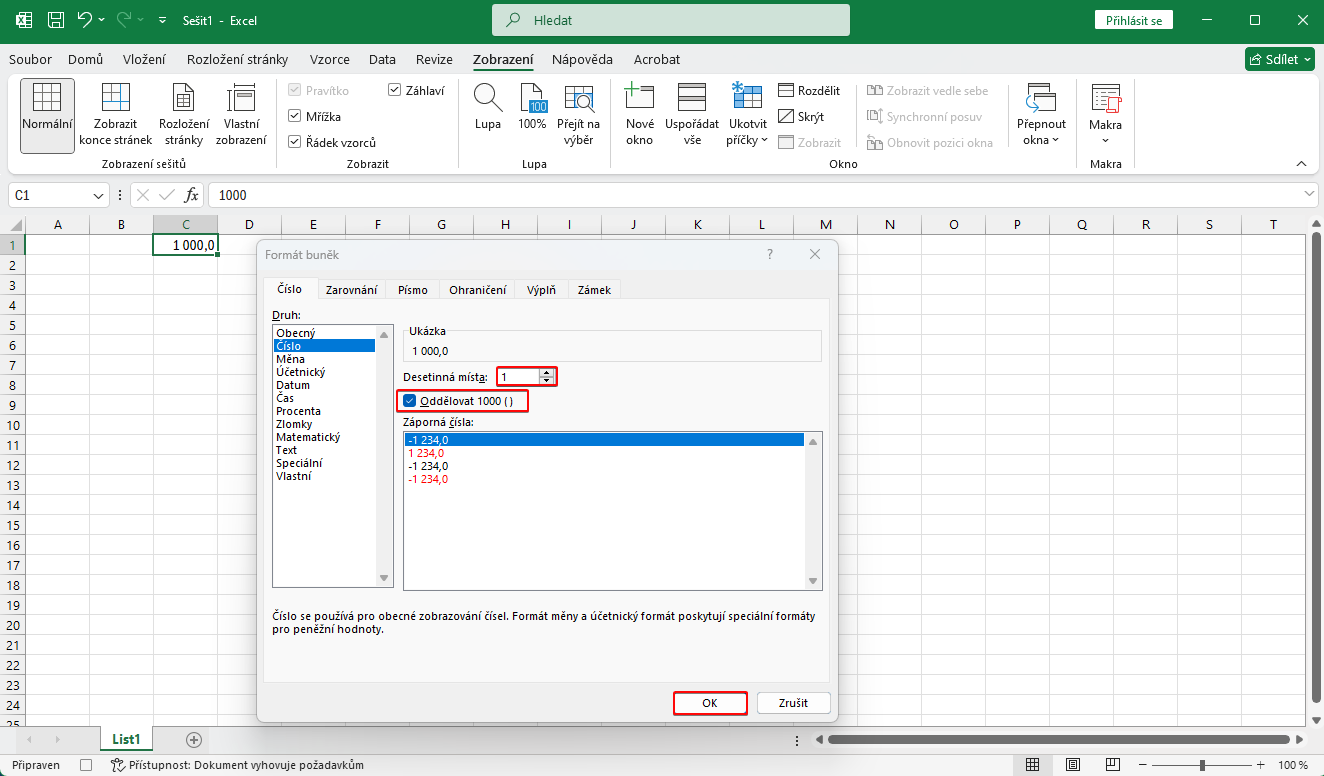Open a Nové okno window
The height and width of the screenshot is (776, 1324).
pos(638,108)
